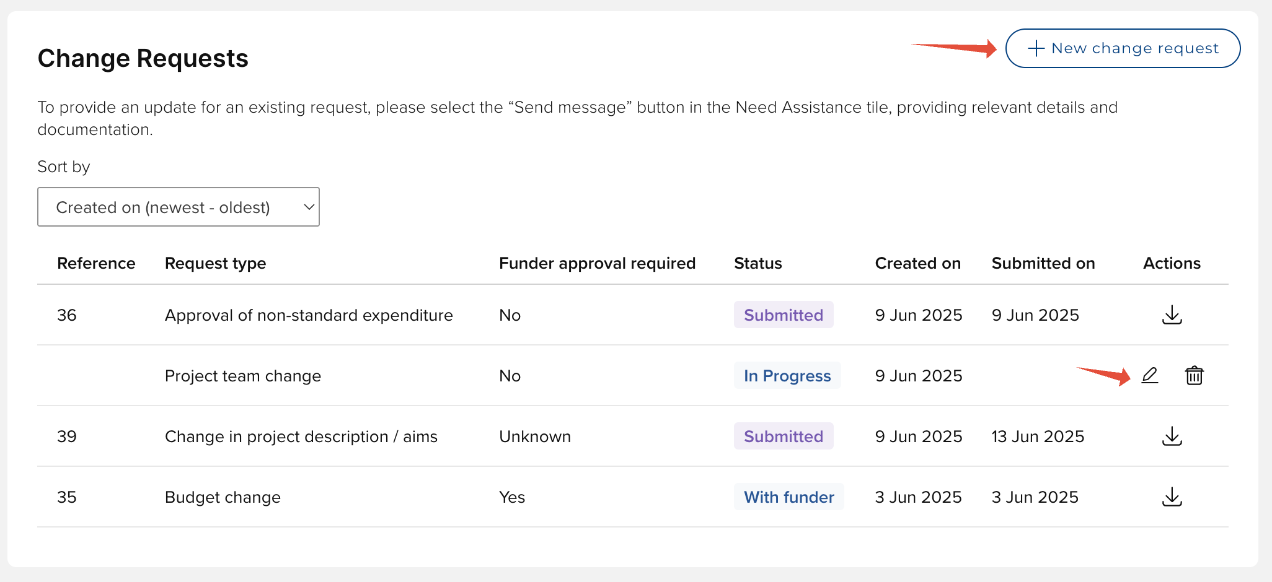Select Approval of non-standard expenditure row
The width and height of the screenshot is (1272, 582).
308,315
